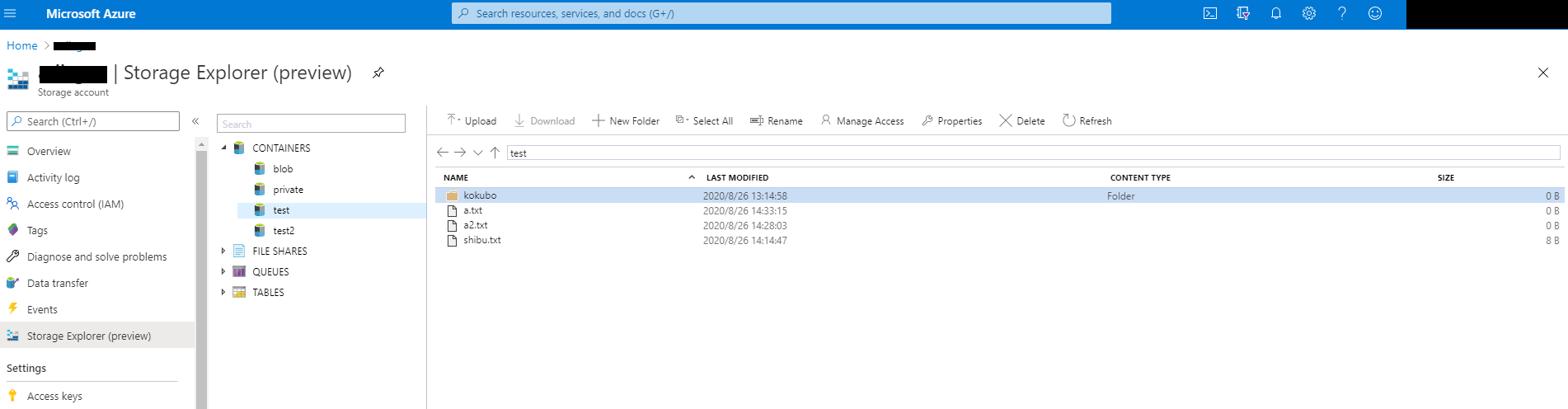Click Select All in toolbar

pyautogui.click(x=704, y=120)
